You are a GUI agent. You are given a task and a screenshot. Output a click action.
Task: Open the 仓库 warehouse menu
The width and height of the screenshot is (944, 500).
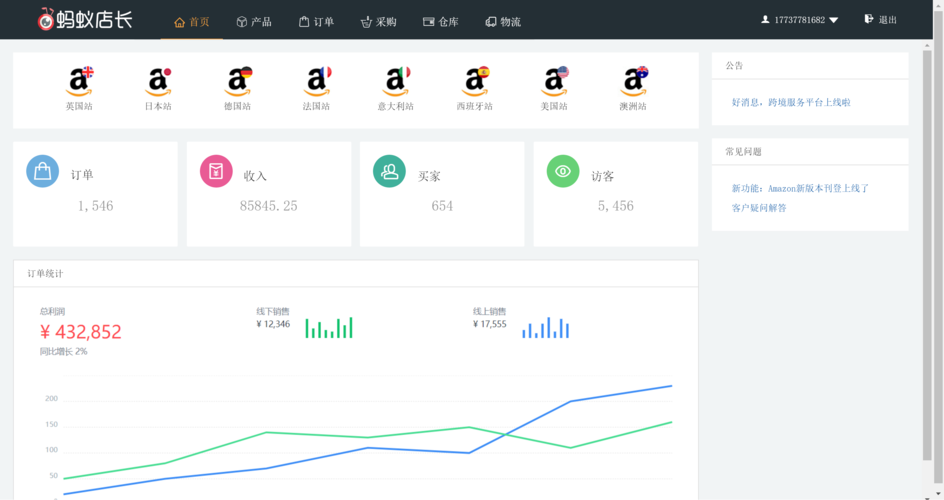tap(440, 22)
